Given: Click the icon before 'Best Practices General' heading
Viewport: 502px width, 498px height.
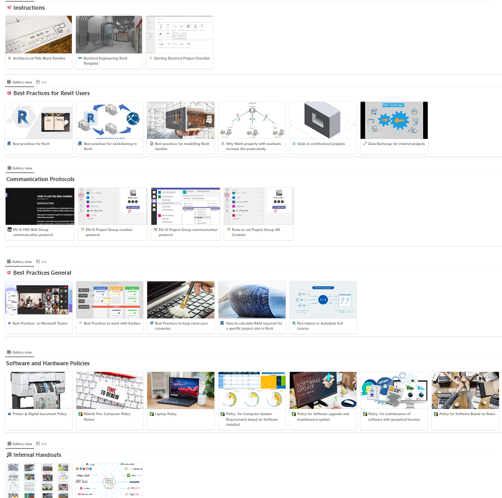Looking at the screenshot, I should pos(9,273).
